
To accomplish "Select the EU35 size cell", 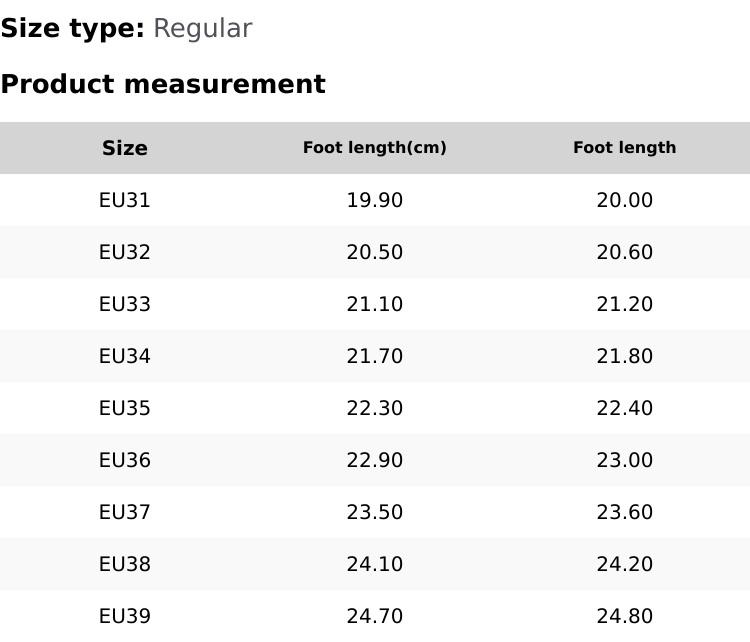I will (x=125, y=408).
